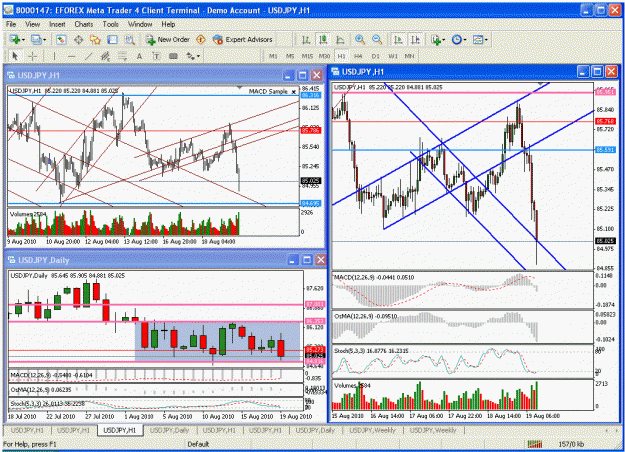
Task: Open the Profiles toolbar icon
Action: tap(36, 39)
